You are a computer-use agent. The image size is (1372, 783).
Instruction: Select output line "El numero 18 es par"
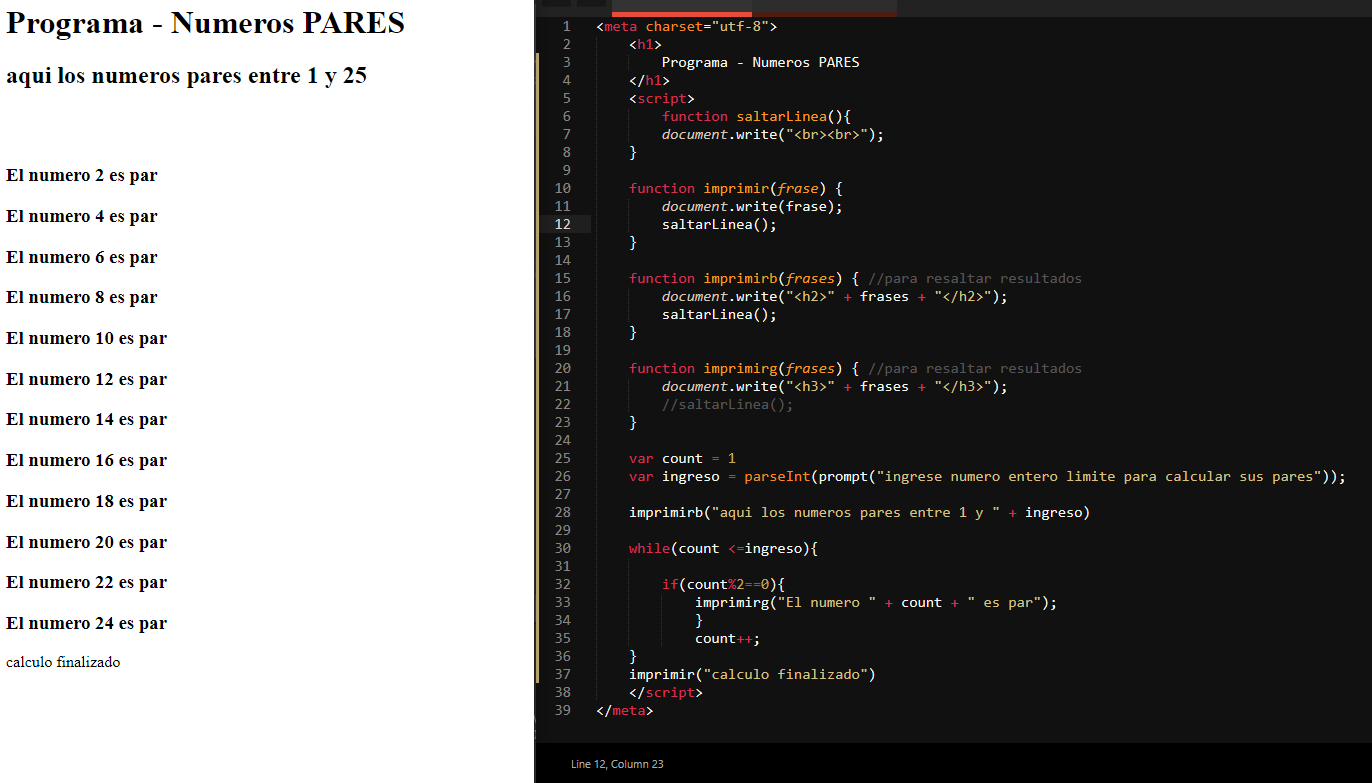pyautogui.click(x=86, y=502)
